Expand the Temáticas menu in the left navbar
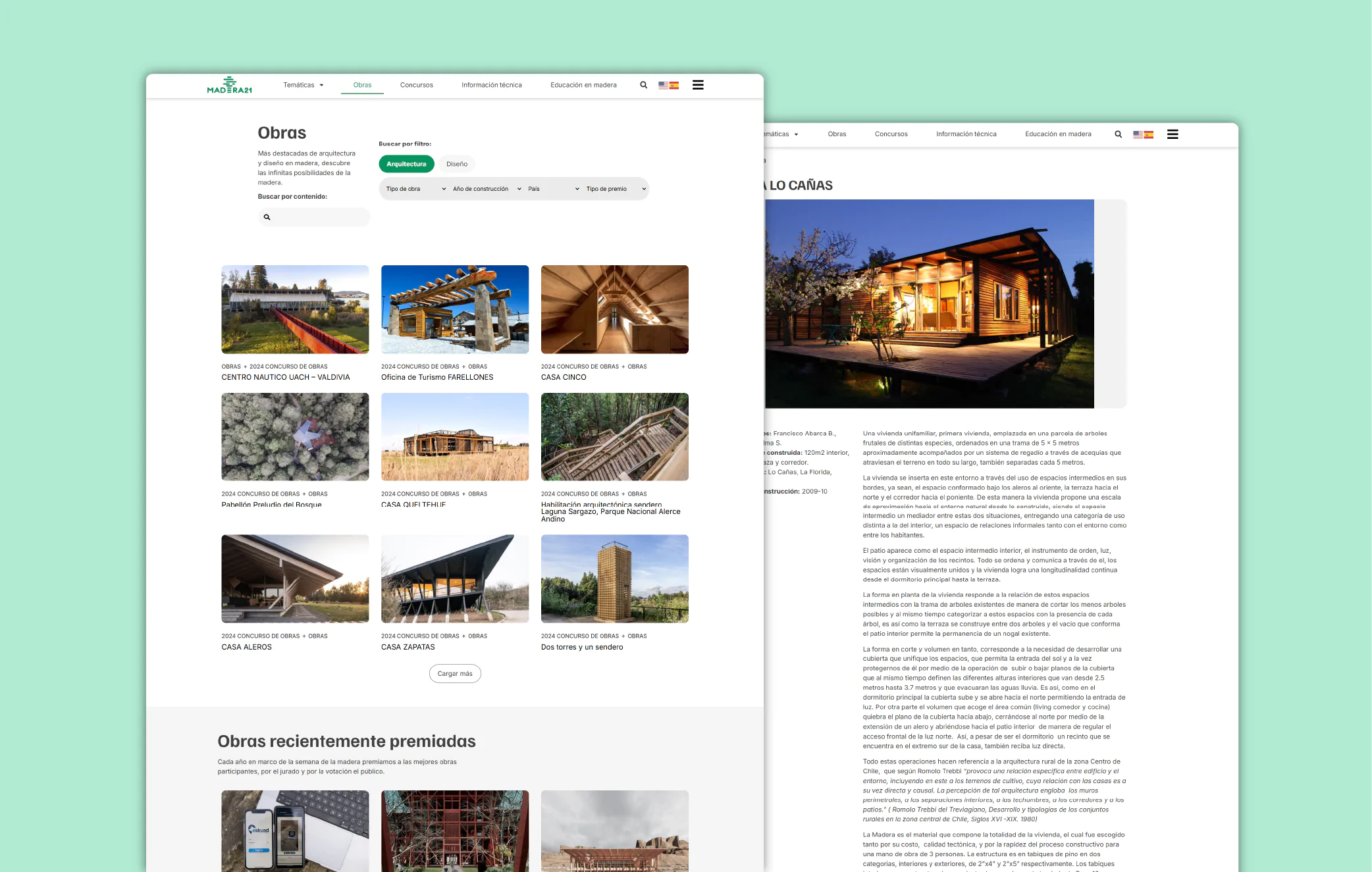The width and height of the screenshot is (1372, 872). click(303, 85)
